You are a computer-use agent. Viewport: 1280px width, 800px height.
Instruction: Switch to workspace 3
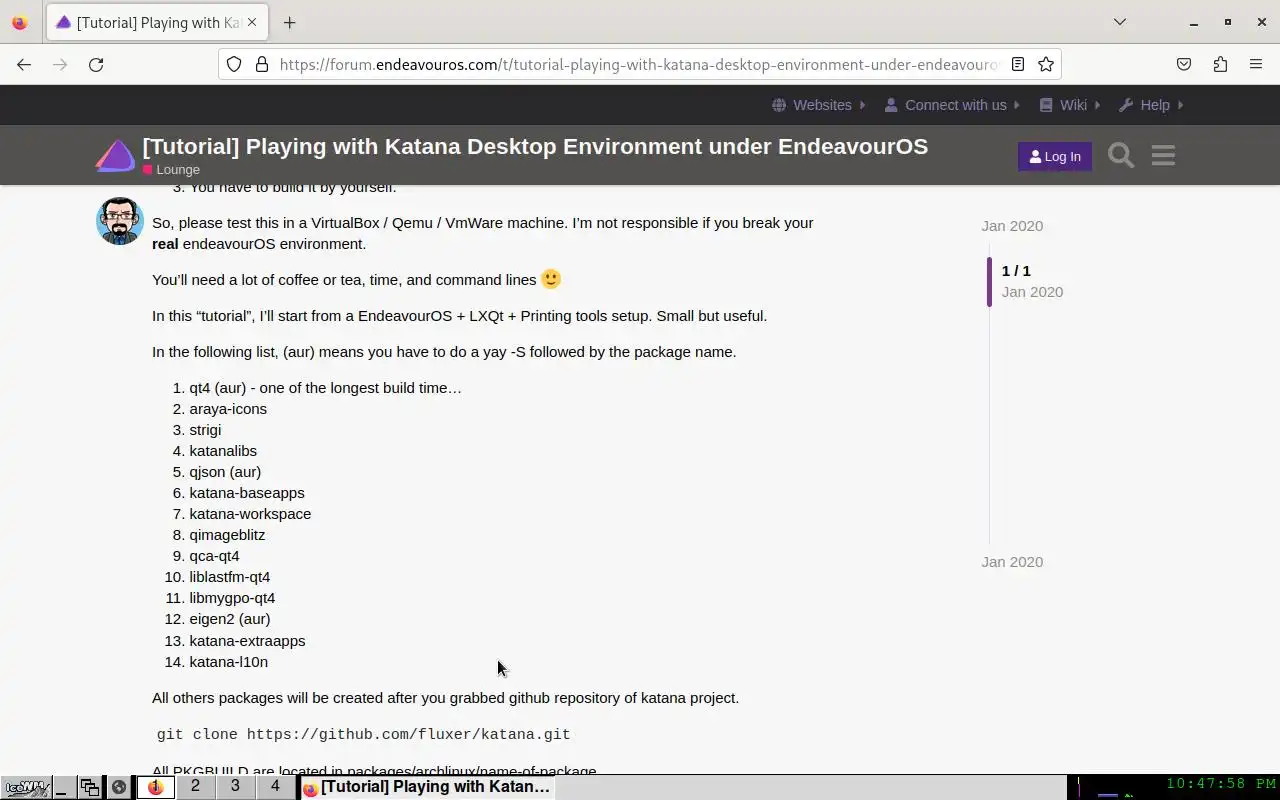coord(235,787)
